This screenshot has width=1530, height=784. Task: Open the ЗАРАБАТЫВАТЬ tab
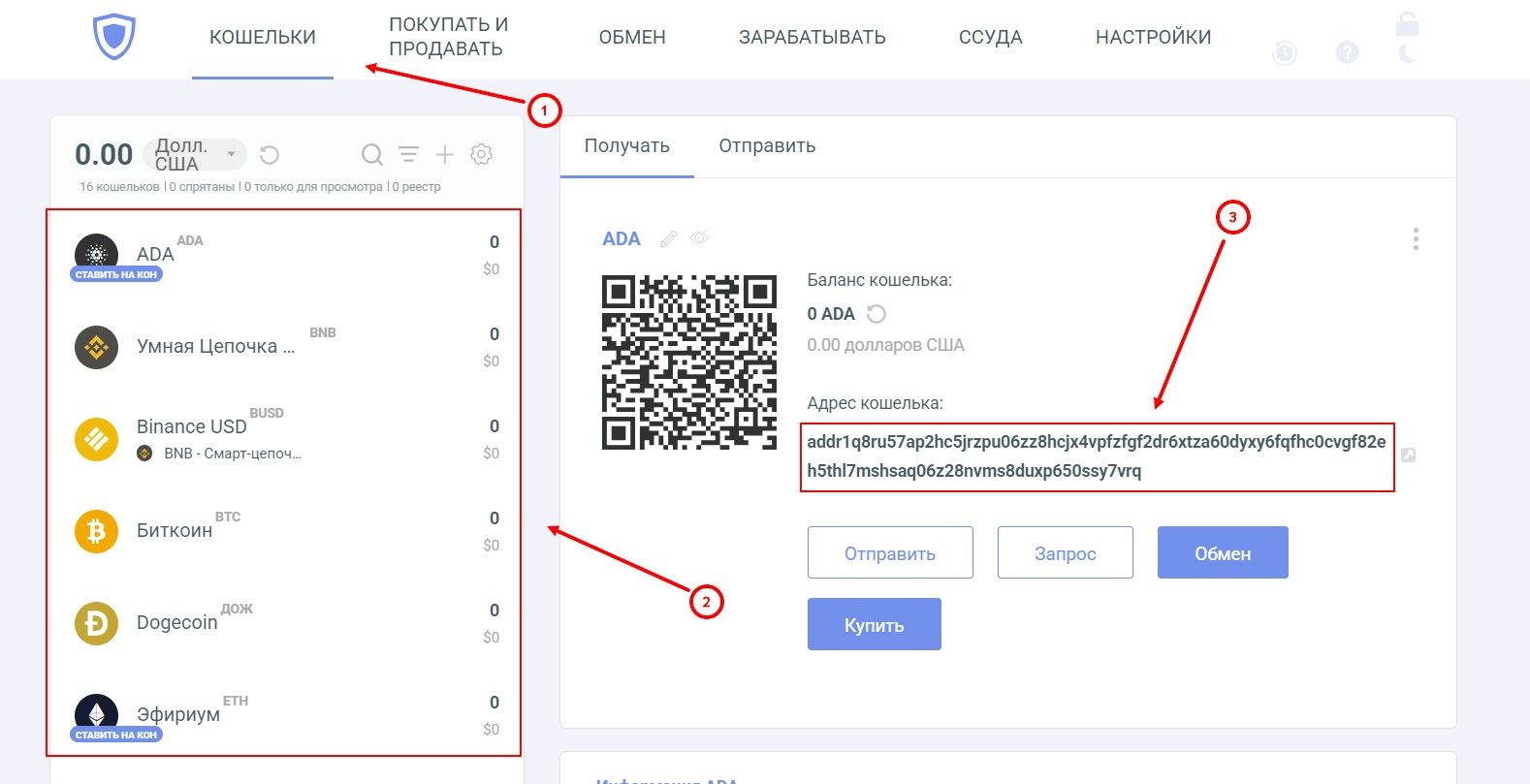813,37
